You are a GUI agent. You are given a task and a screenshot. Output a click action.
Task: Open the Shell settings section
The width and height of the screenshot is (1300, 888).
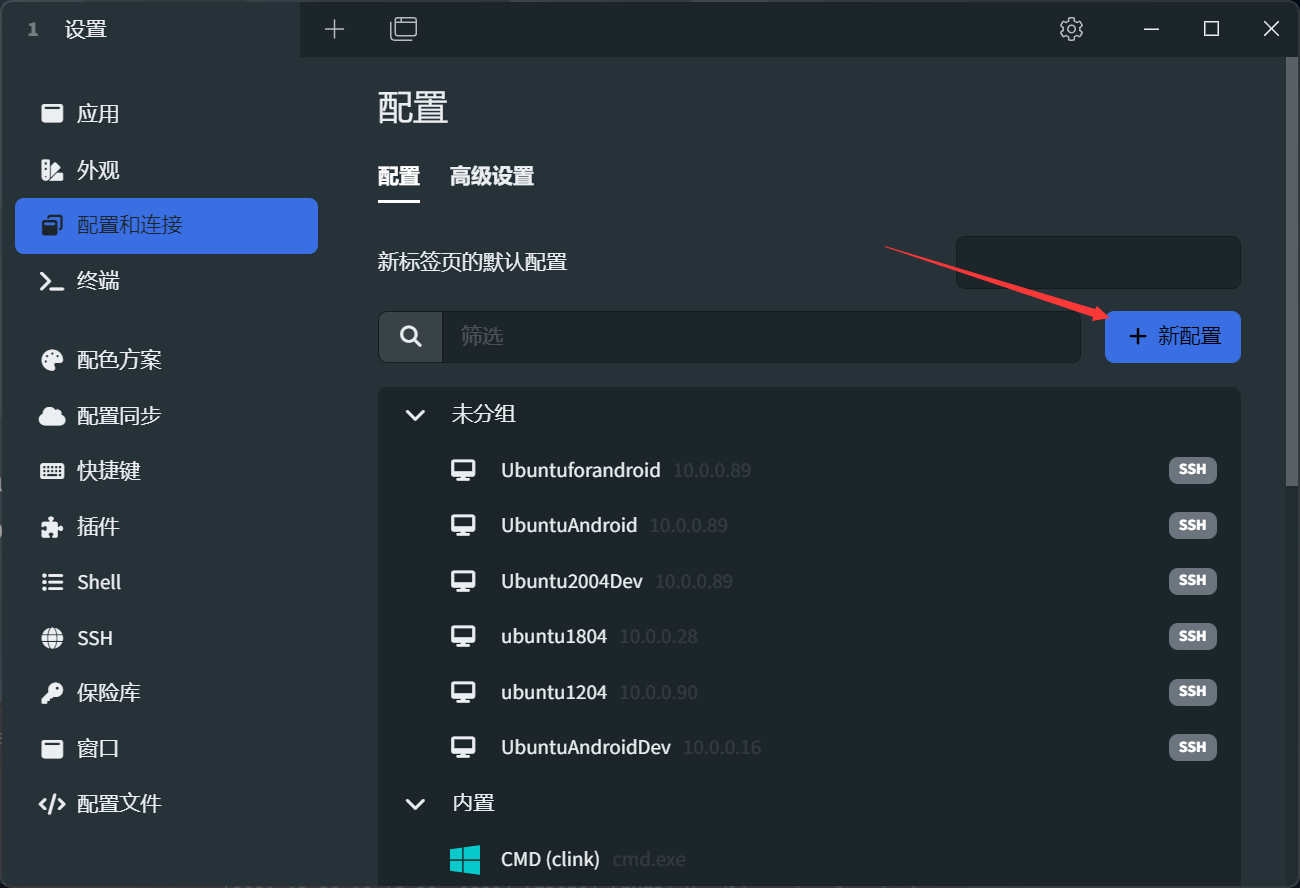(166, 582)
